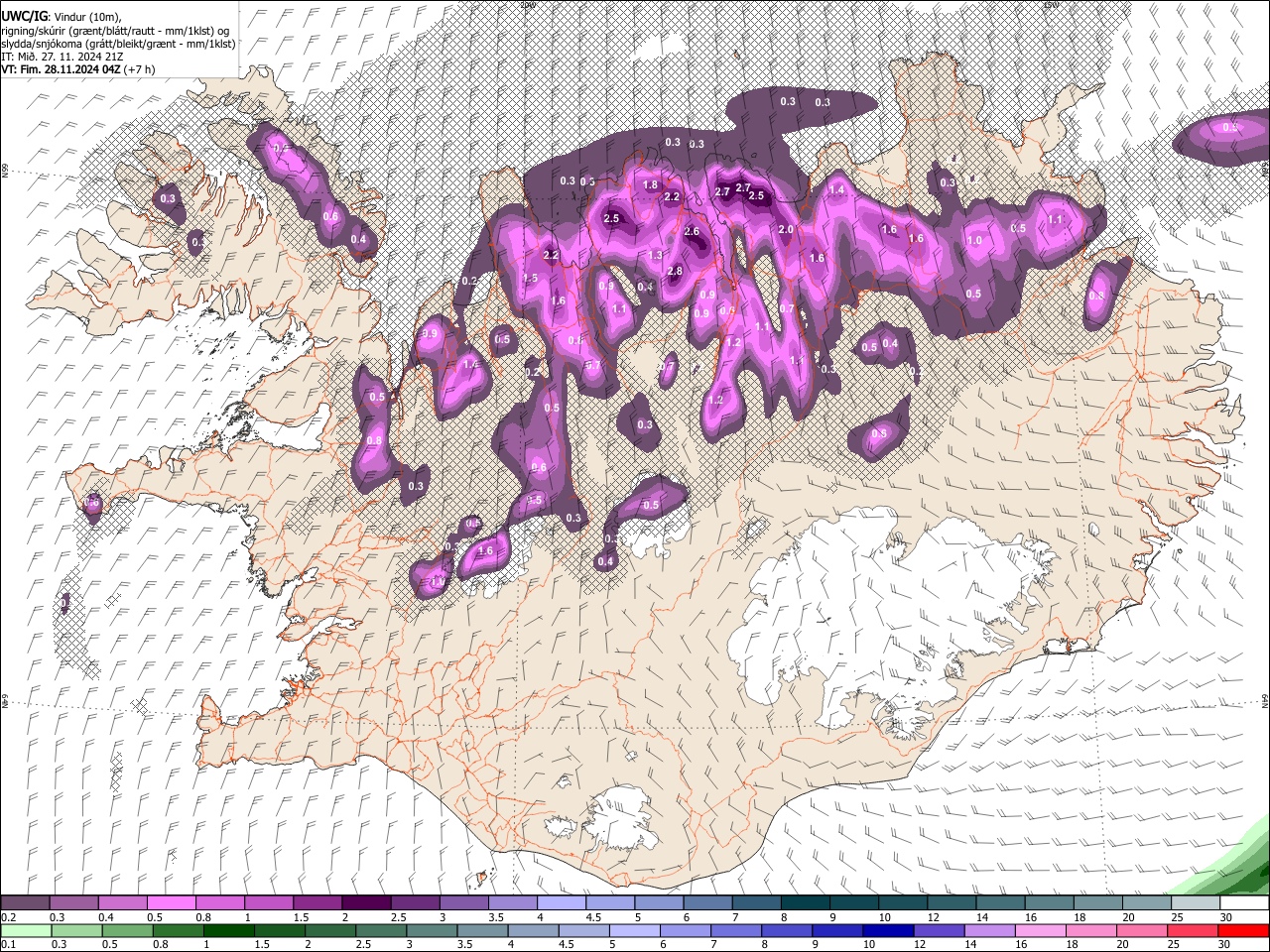This screenshot has width=1270, height=952.
Task: Pick the lower legend blue swatch labeled 8
Action: (x=787, y=930)
